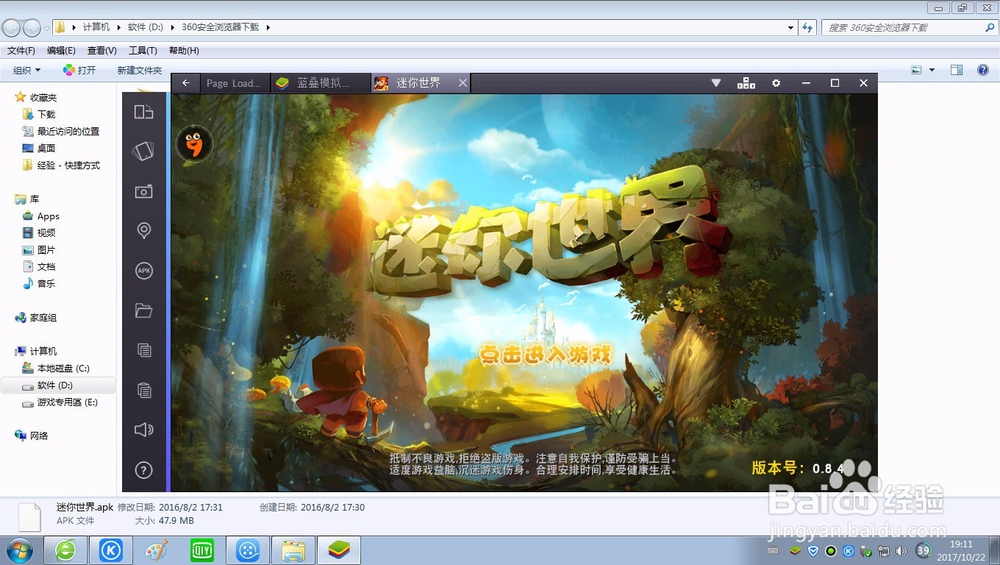The height and width of the screenshot is (565, 1000).
Task: Take a screenshot with the camera icon
Action: (143, 191)
